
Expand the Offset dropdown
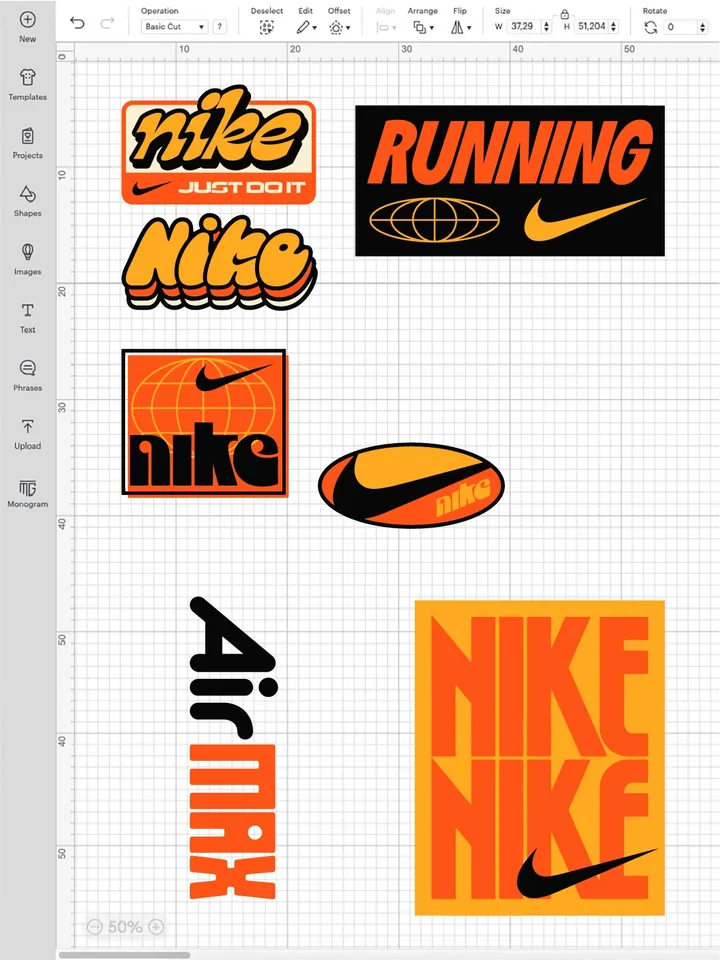click(x=339, y=28)
